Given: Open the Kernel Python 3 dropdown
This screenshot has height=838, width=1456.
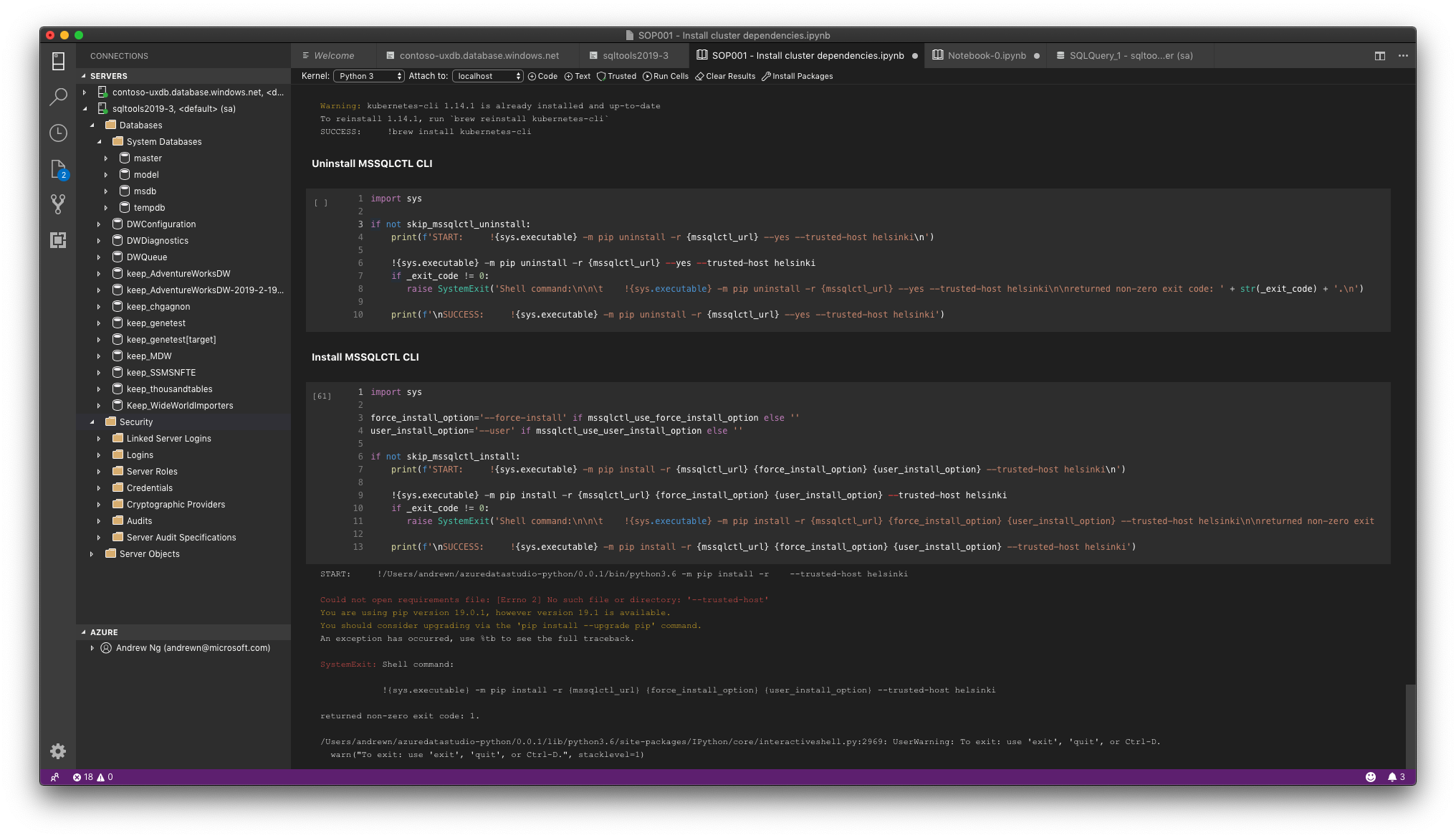Looking at the screenshot, I should coord(369,76).
